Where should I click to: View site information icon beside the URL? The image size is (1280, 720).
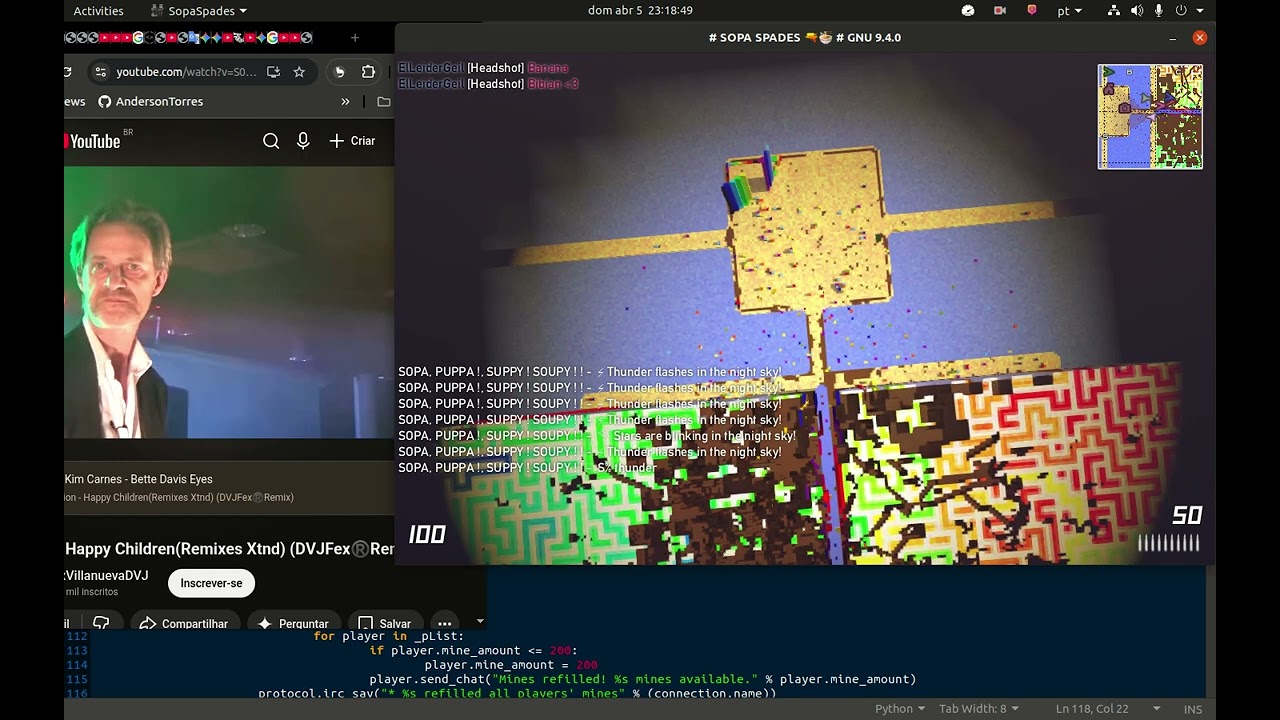[99, 72]
